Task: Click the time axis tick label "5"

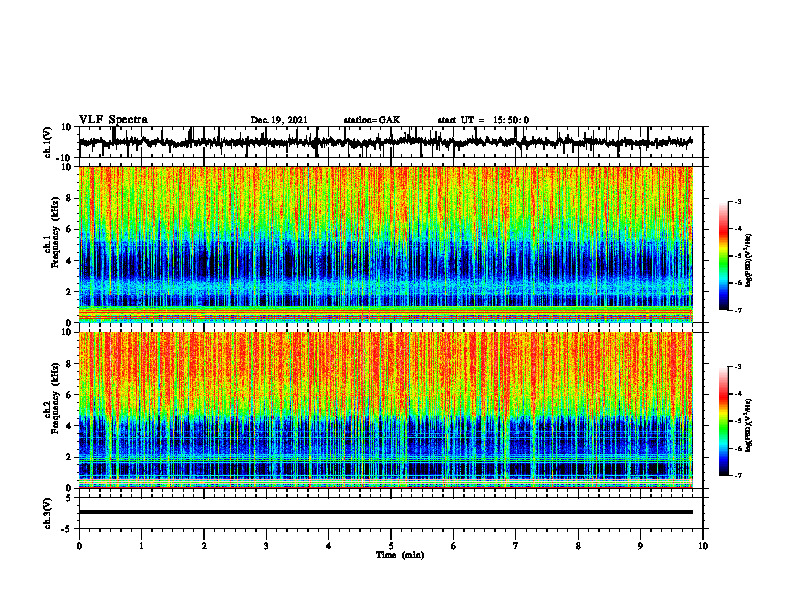Action: [x=391, y=546]
